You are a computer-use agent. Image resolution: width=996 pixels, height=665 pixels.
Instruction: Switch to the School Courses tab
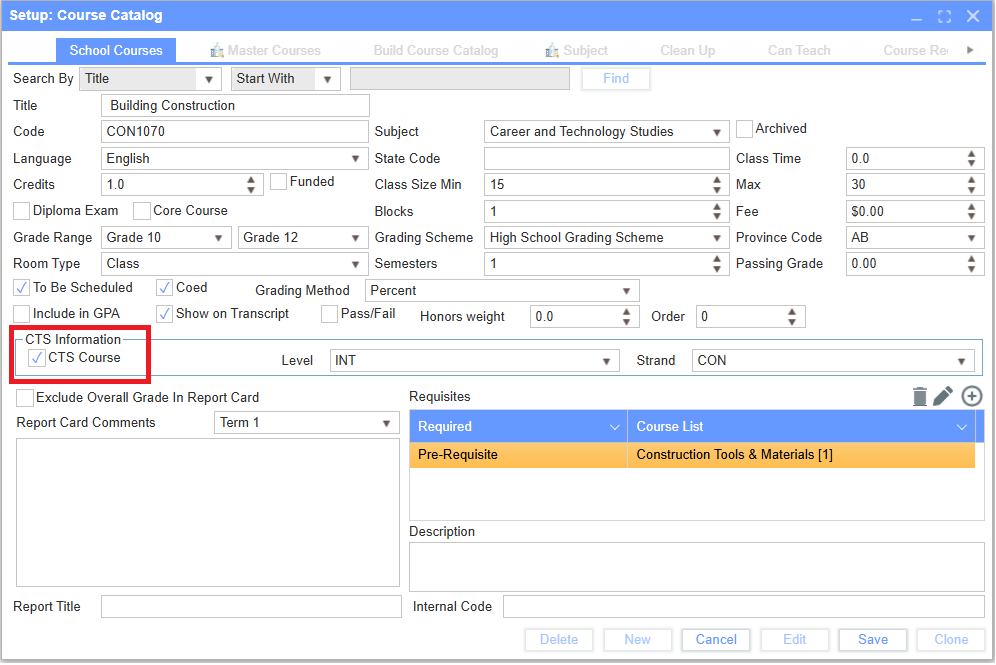pos(116,50)
